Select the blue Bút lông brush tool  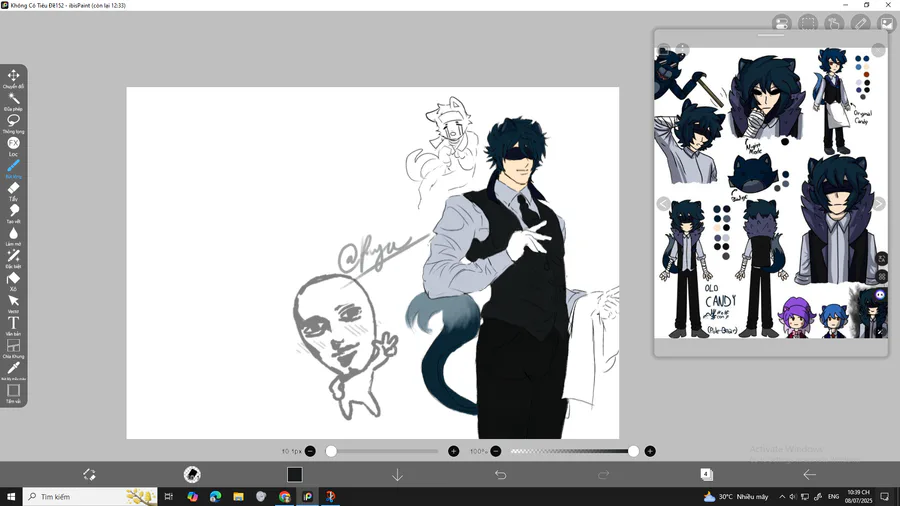pos(13,168)
